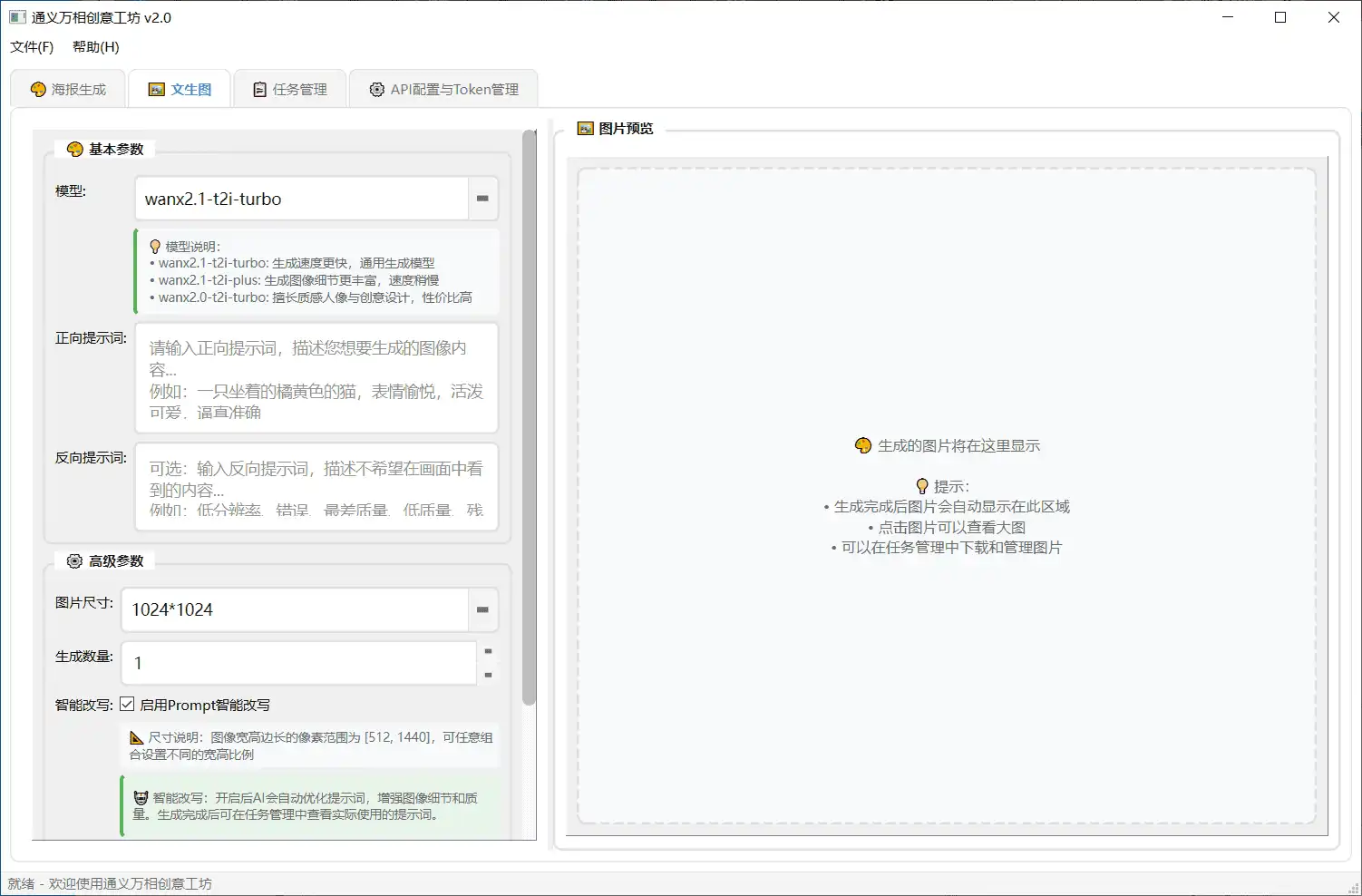Click the image icon on the 文生图 tab
Screen dimensions: 1362x896
coord(155,89)
